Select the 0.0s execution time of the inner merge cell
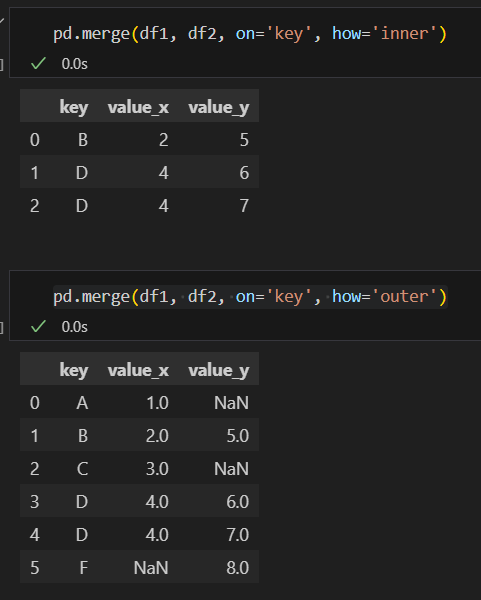481x600 pixels. pyautogui.click(x=75, y=64)
